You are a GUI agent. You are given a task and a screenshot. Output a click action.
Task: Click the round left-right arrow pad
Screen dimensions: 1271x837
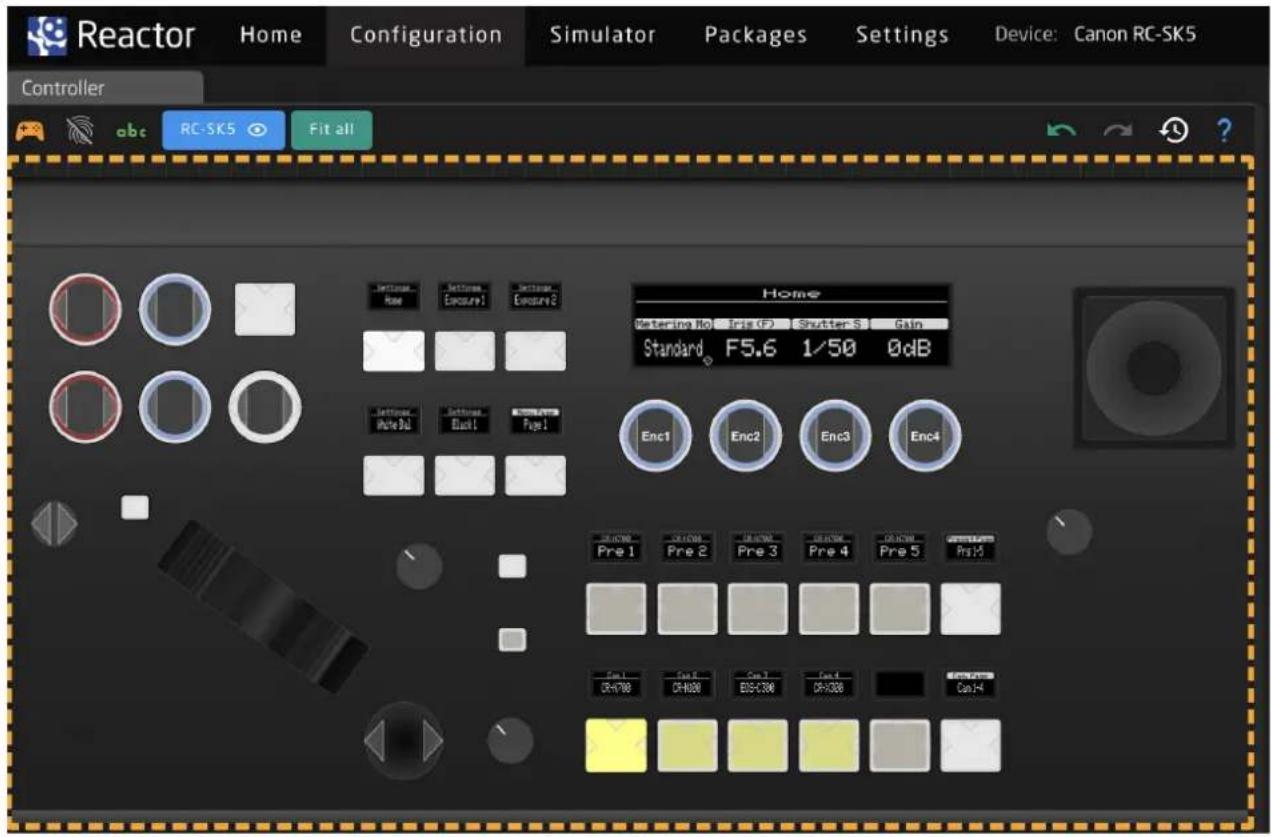(x=403, y=741)
